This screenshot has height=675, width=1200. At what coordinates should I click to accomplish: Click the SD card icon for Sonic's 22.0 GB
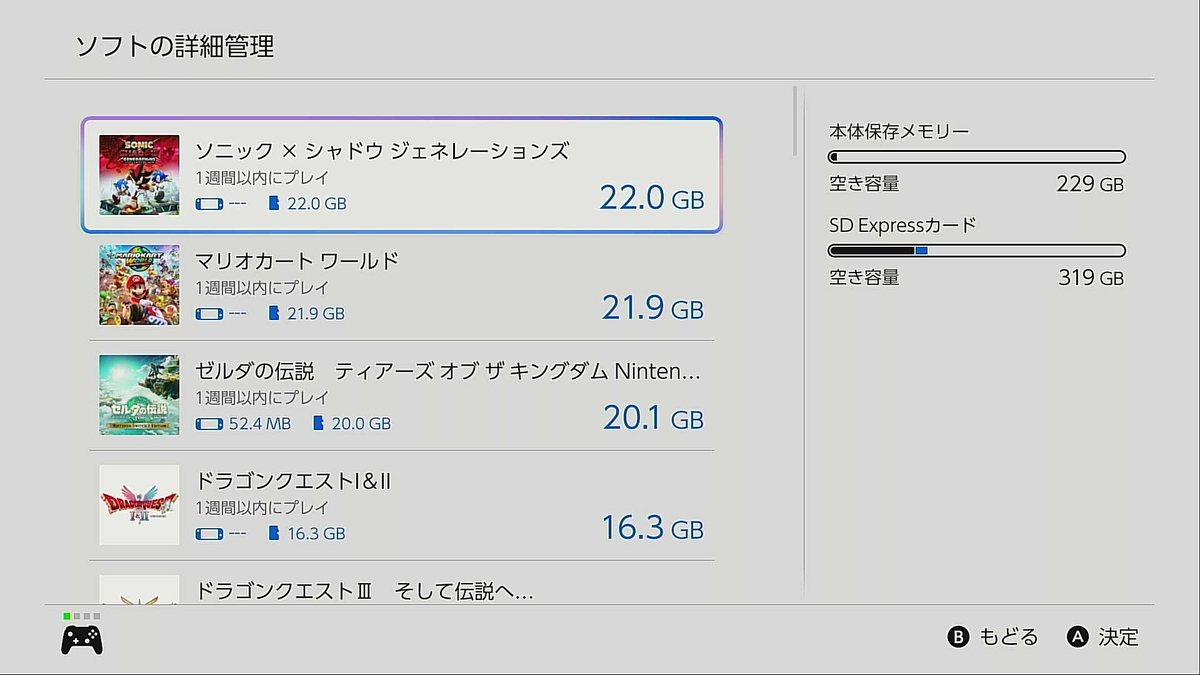(x=274, y=203)
